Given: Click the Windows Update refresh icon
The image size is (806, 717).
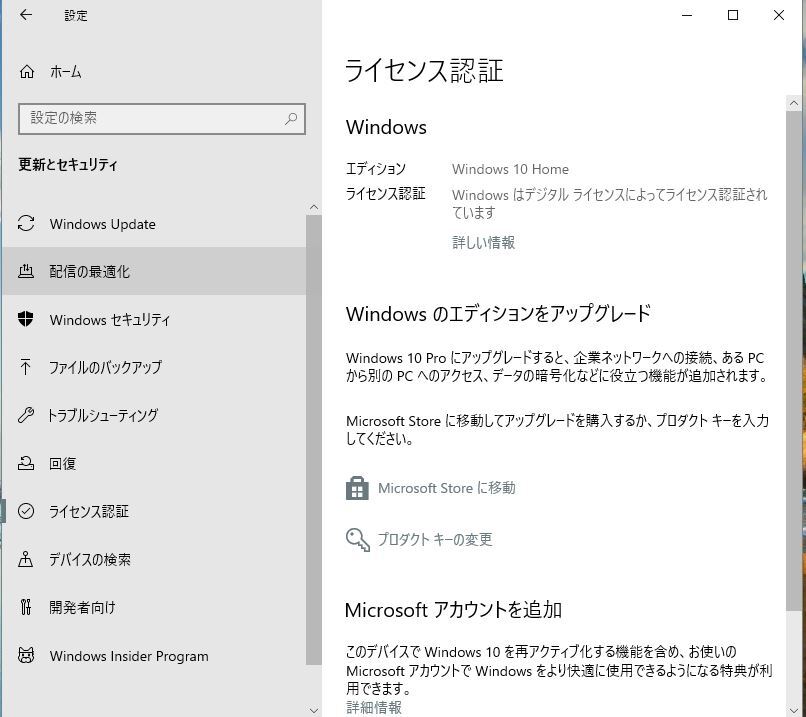Looking at the screenshot, I should [26, 224].
